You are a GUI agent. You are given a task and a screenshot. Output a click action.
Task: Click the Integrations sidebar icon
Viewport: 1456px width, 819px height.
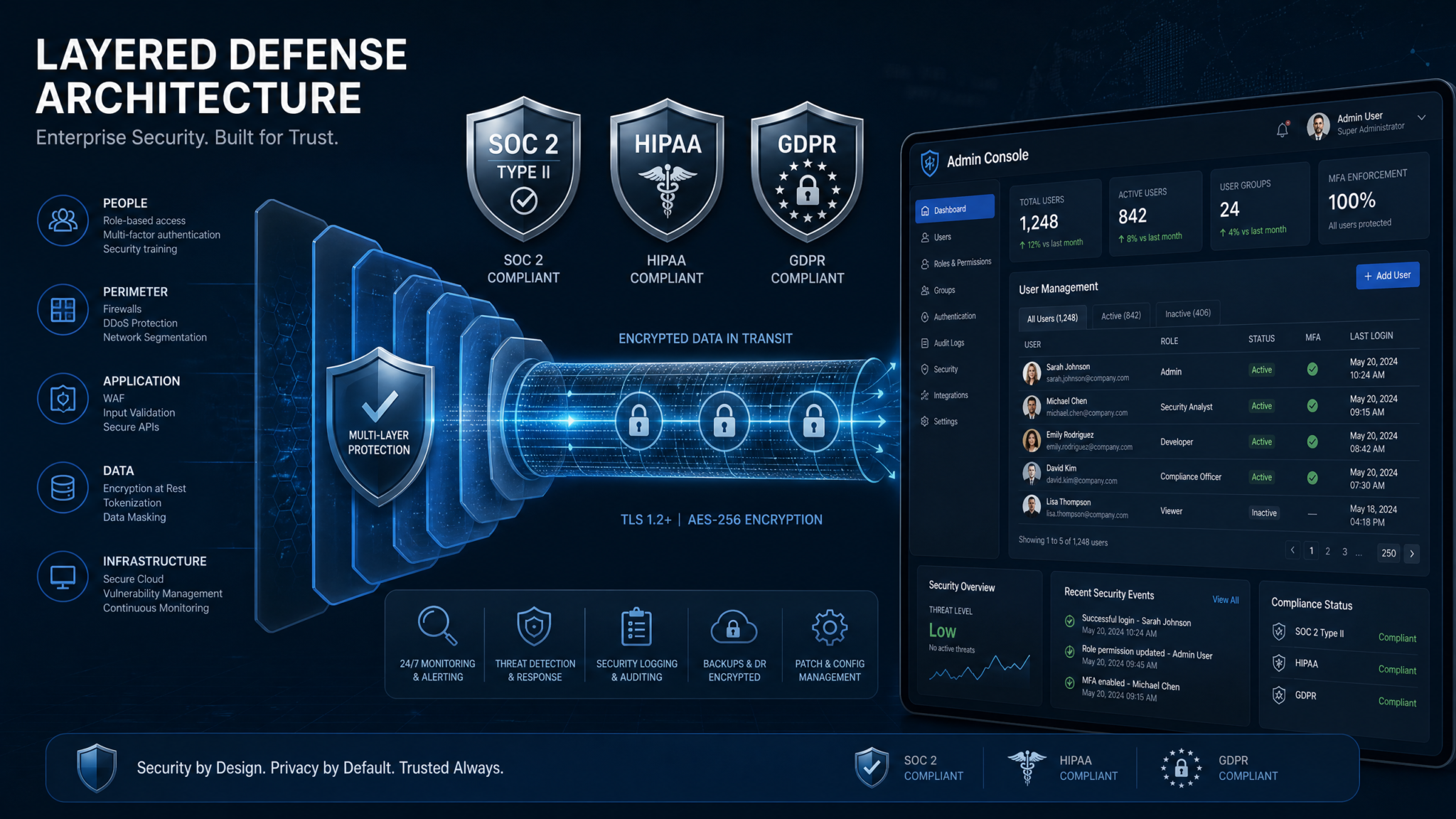(925, 395)
